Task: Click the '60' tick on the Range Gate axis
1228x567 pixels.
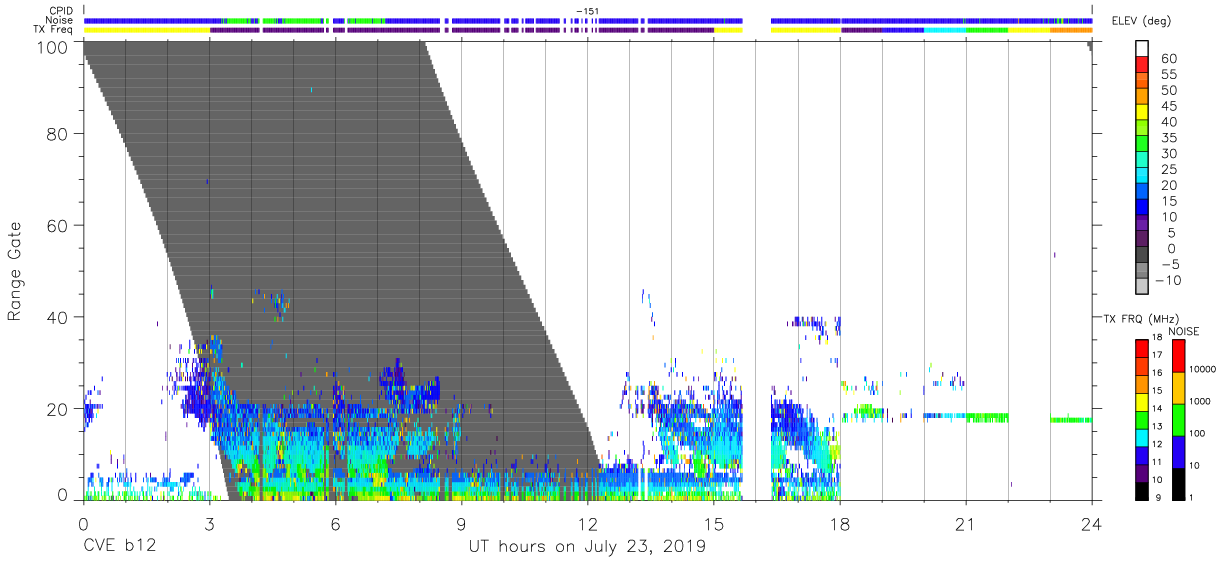Action: [57, 225]
